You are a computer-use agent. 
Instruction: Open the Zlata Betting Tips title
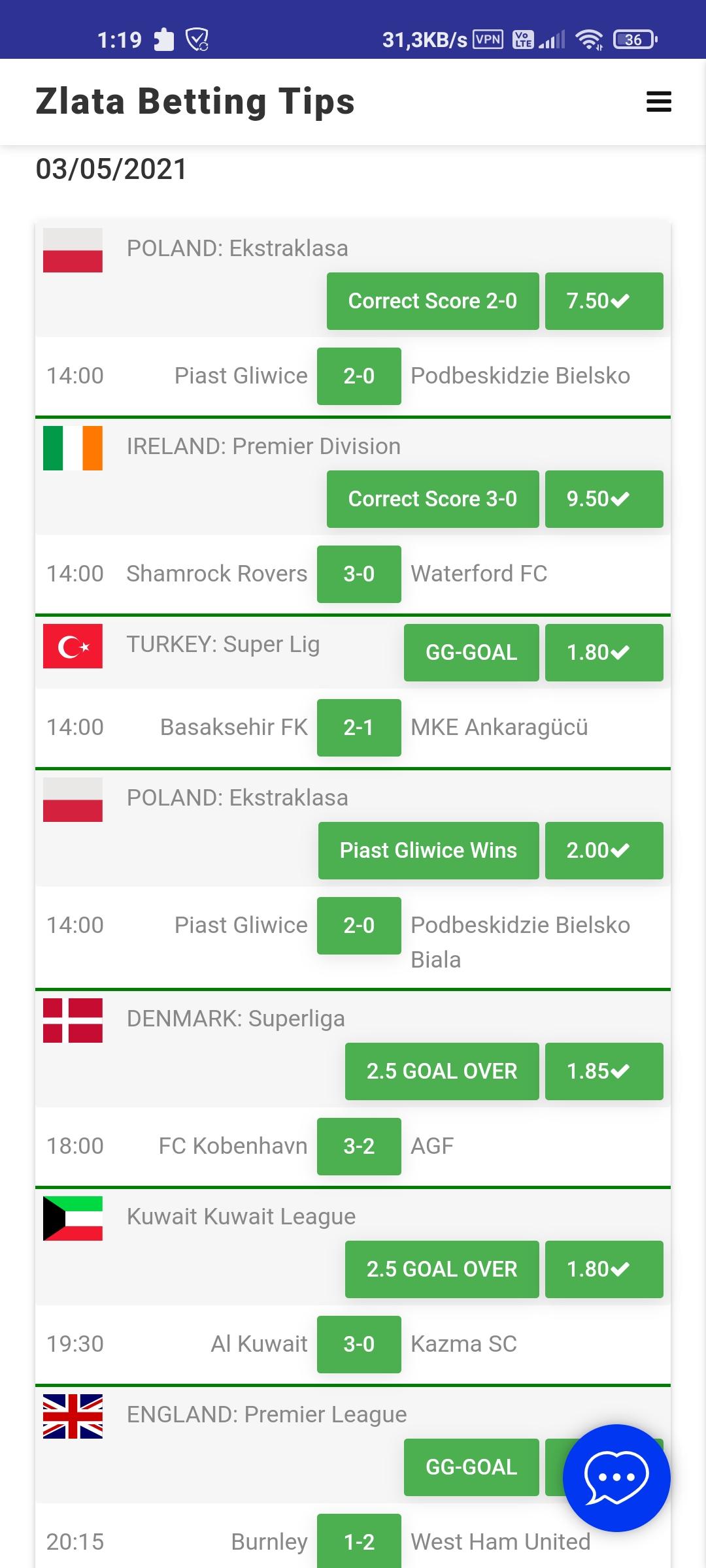point(195,102)
